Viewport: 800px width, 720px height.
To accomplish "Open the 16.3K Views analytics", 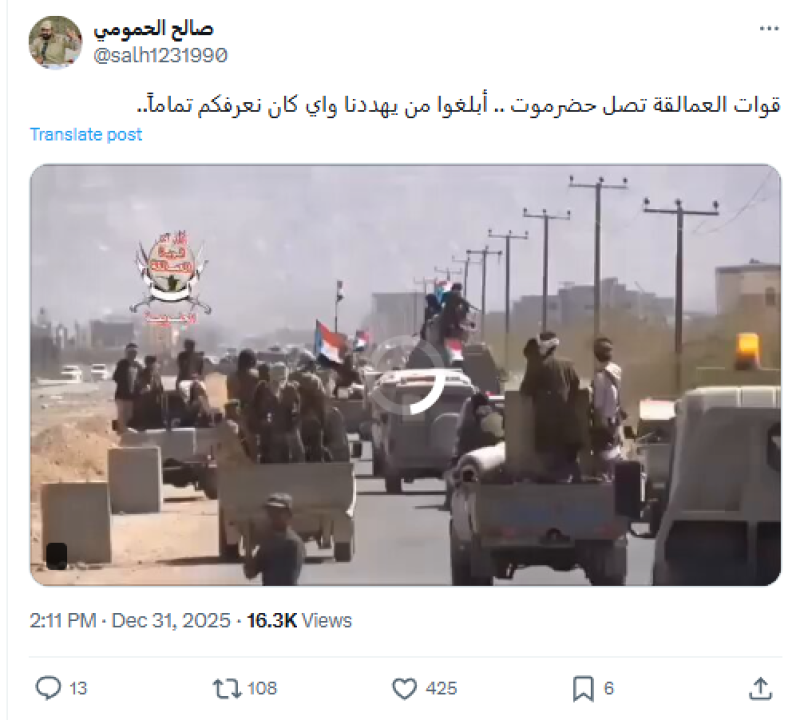I will click(299, 620).
